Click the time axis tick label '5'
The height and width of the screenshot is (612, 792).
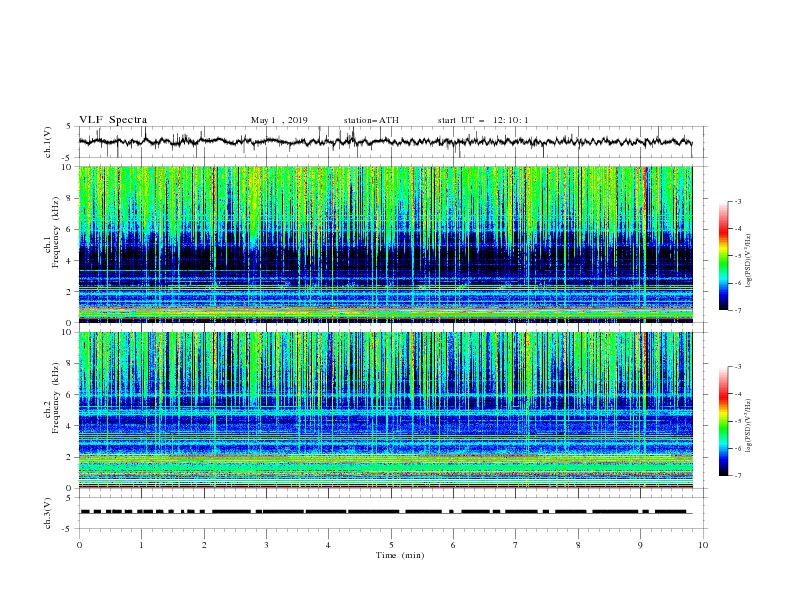pyautogui.click(x=391, y=545)
